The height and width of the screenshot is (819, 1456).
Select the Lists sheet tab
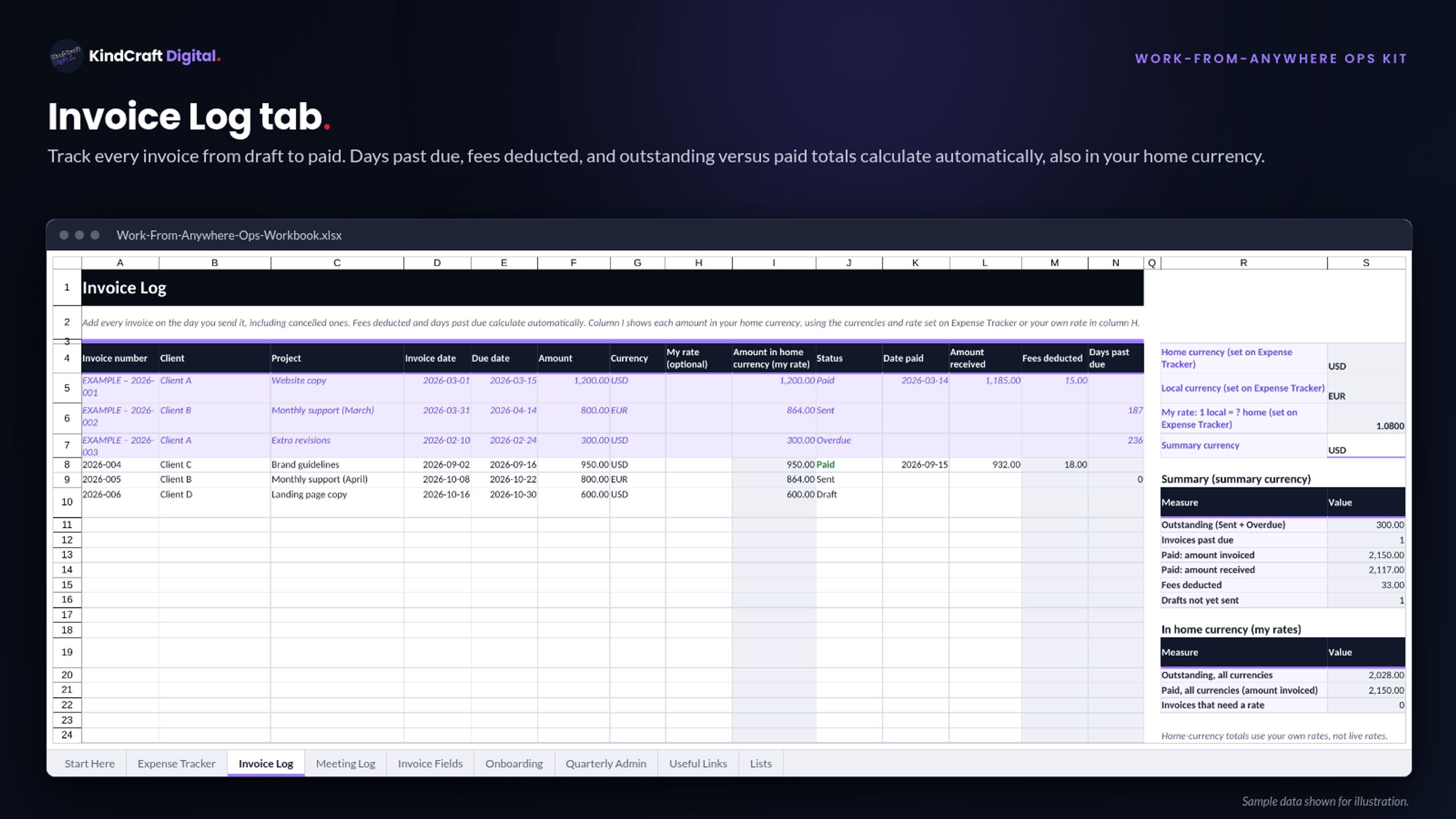[761, 763]
